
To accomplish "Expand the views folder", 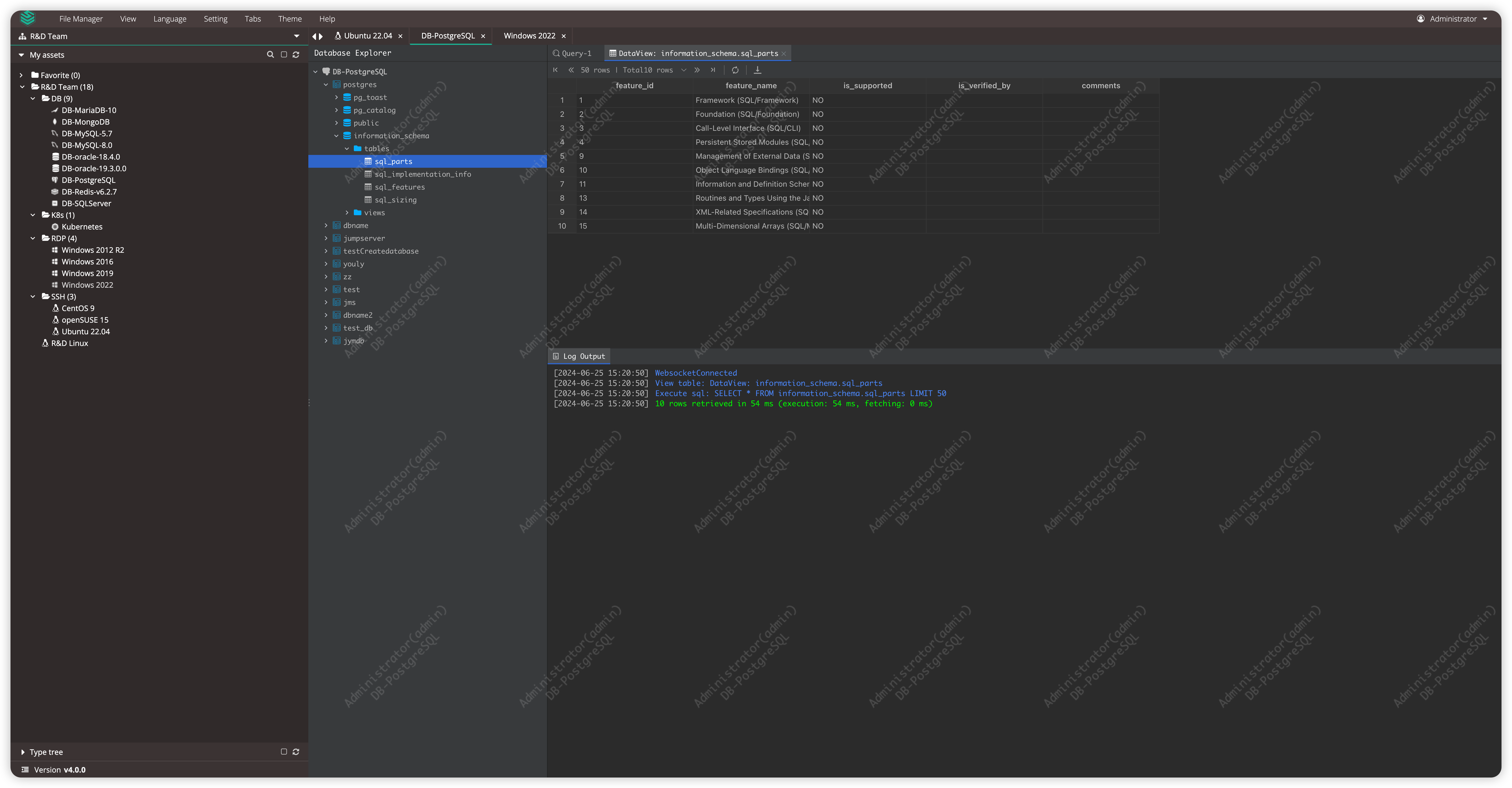I will tap(347, 213).
